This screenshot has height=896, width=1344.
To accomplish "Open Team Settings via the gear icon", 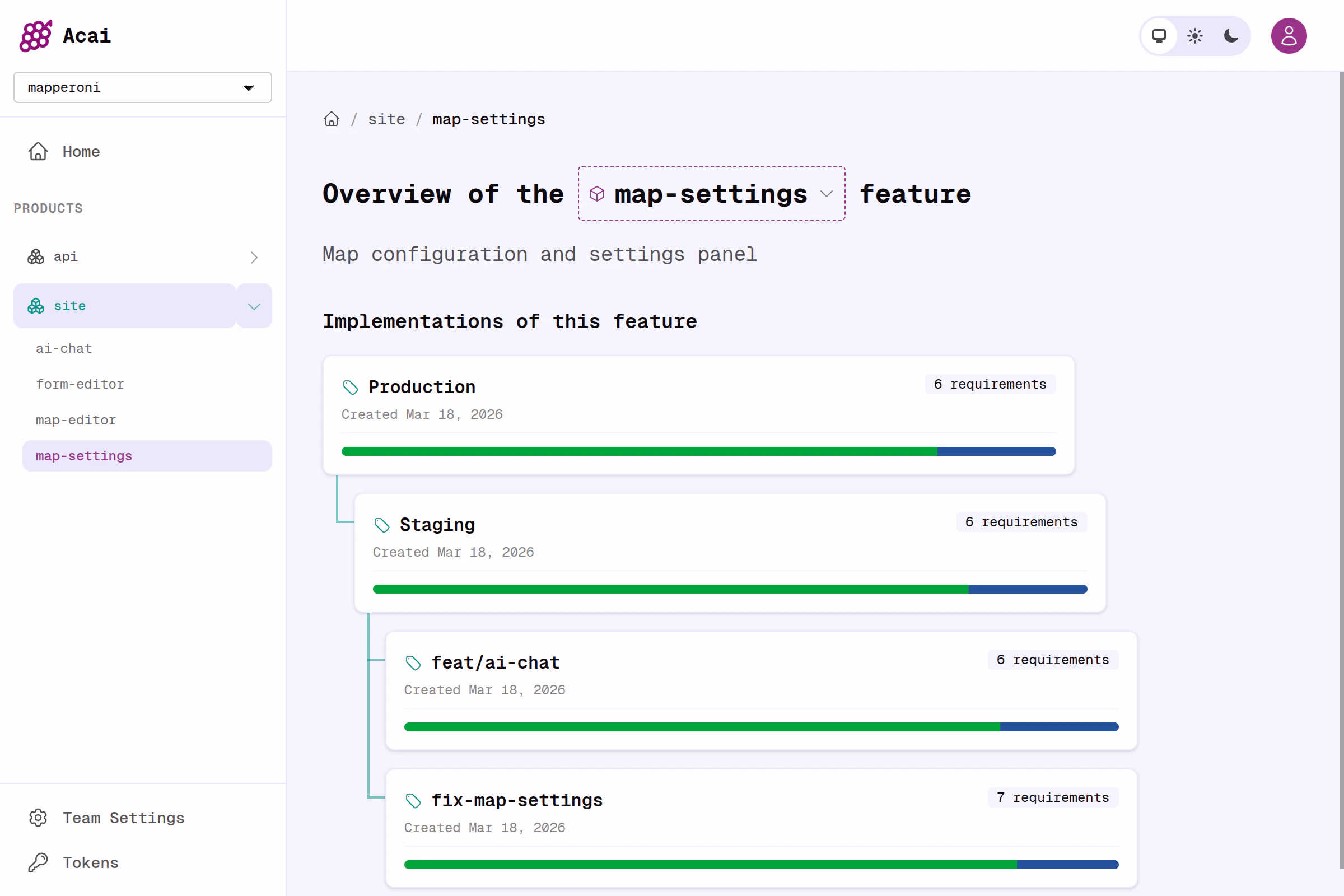I will 37,818.
